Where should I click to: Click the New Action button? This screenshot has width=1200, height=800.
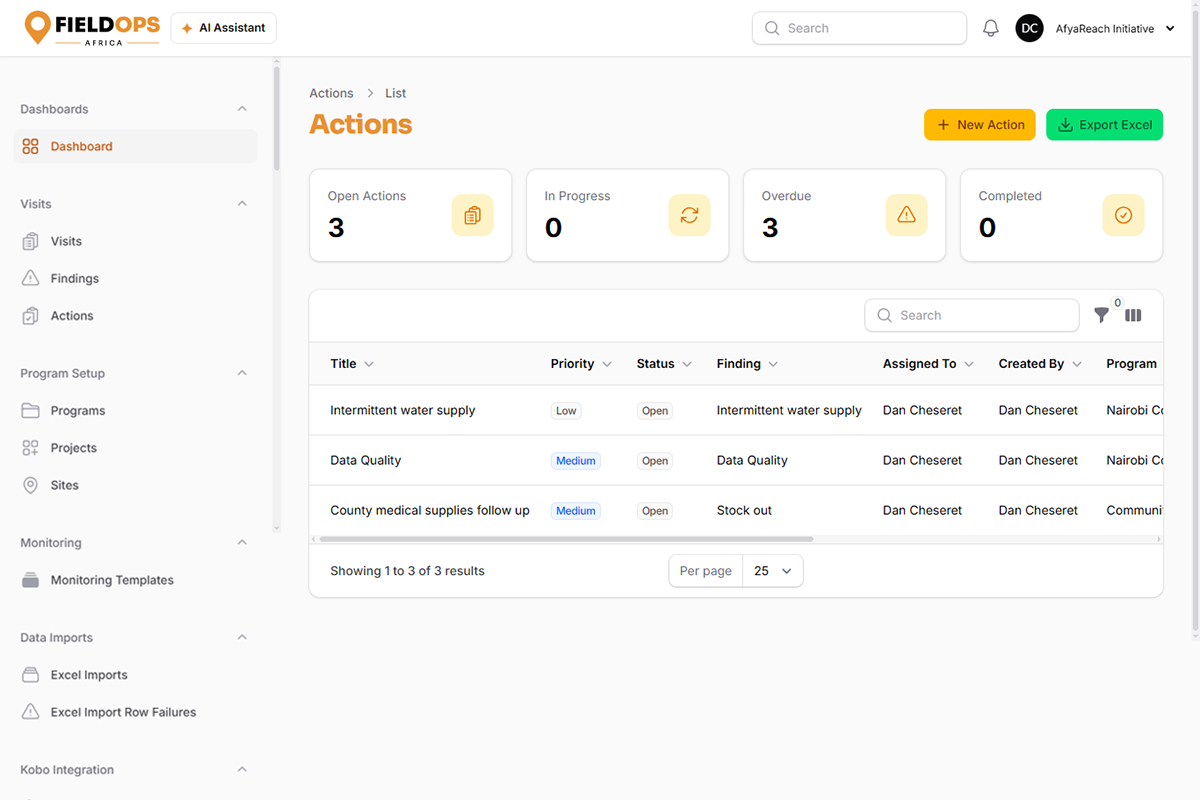click(980, 125)
